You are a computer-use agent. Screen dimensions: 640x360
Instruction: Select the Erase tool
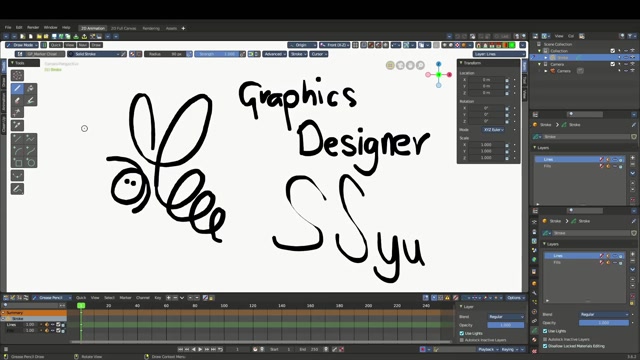pos(17,100)
